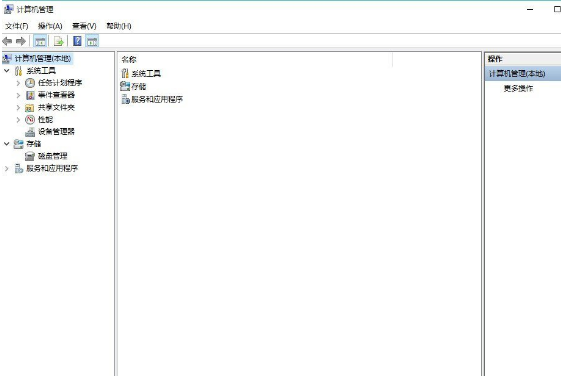Click the Export List toolbar icon
561x376 pixels.
pos(59,41)
